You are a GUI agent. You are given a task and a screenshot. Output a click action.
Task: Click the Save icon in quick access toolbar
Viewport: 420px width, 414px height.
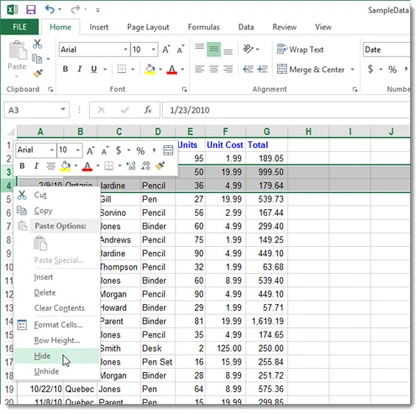[x=31, y=10]
